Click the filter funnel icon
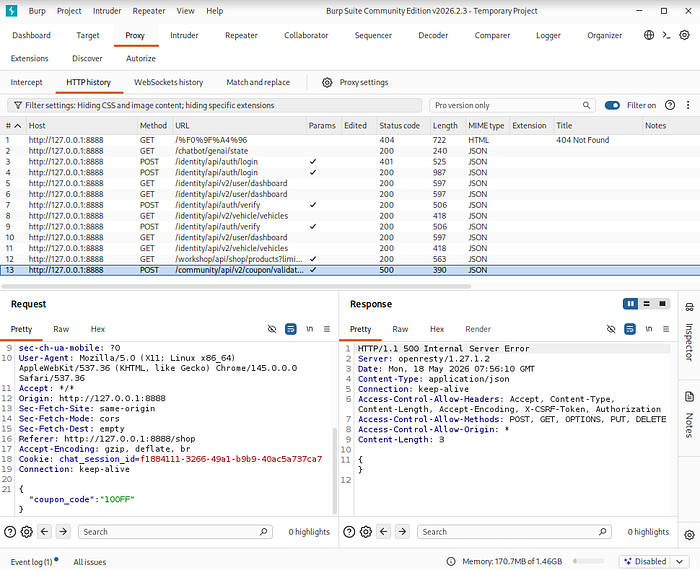This screenshot has width=700, height=570. (x=17, y=105)
